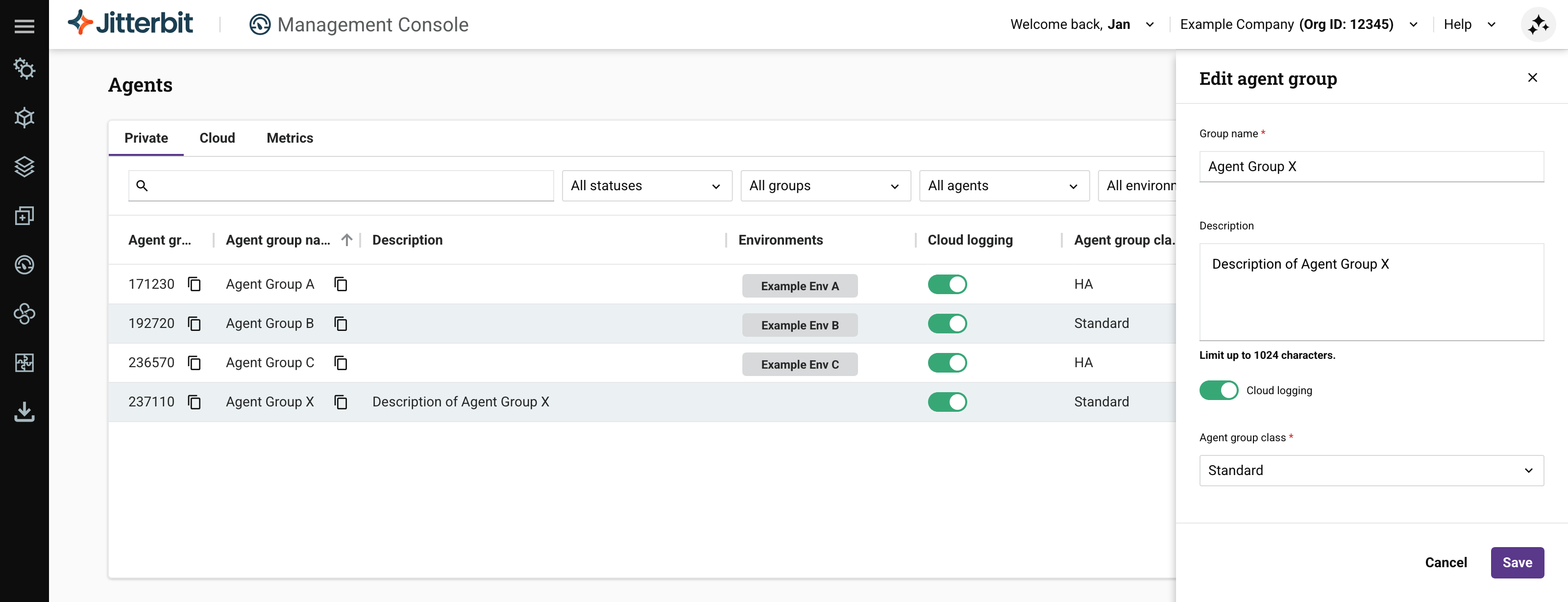Open the Management Console sidebar icon
The width and height of the screenshot is (1568, 602).
click(x=24, y=265)
